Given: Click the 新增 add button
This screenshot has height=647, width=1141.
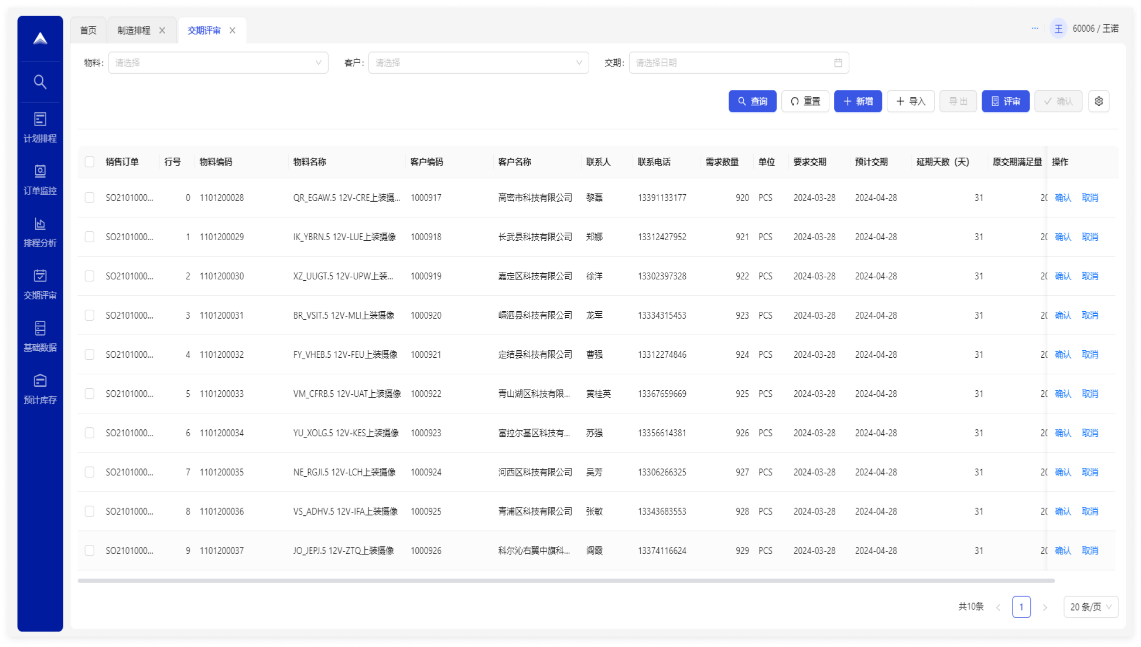Looking at the screenshot, I should (858, 101).
